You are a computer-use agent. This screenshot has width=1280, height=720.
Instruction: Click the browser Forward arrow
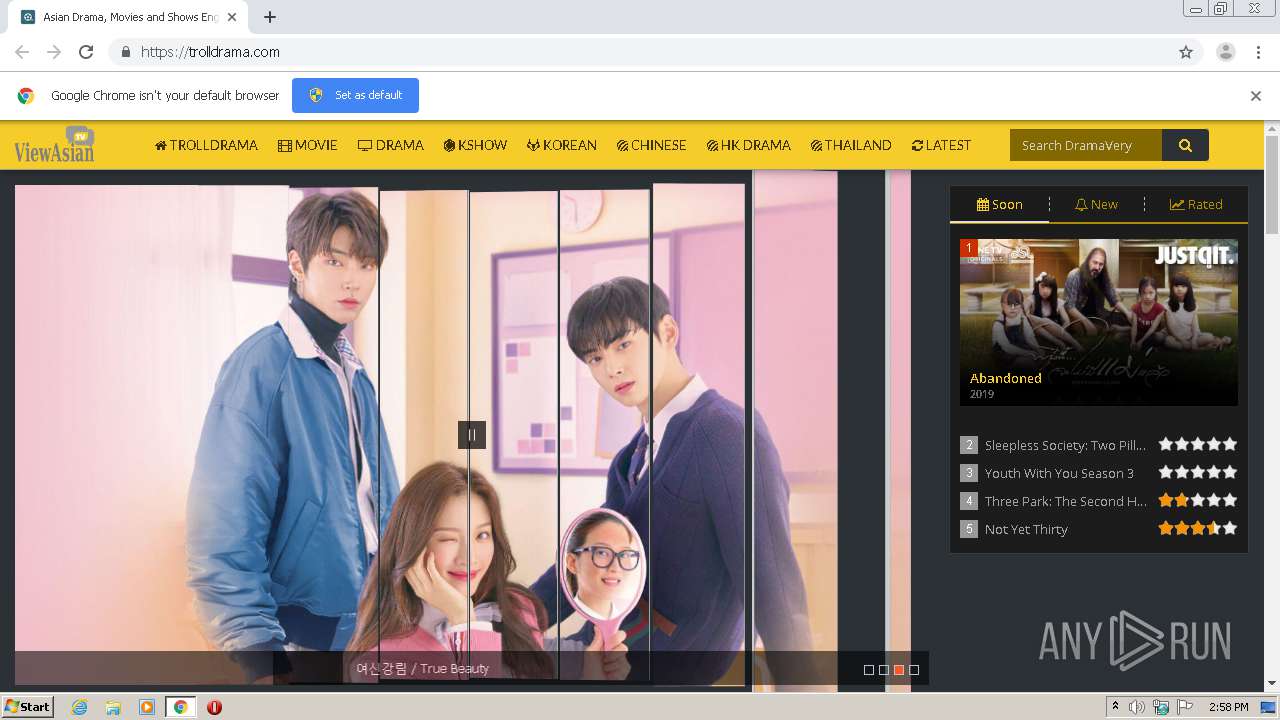pos(54,52)
